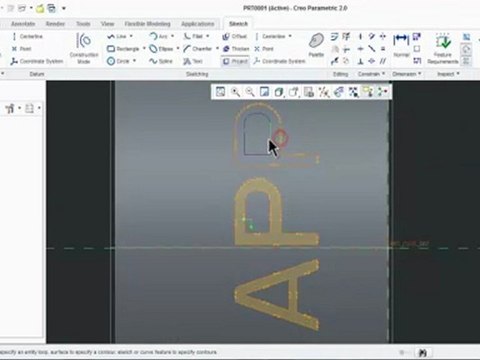The height and width of the screenshot is (360, 480).
Task: Apply the symmetric constraint
Action: [383, 36]
